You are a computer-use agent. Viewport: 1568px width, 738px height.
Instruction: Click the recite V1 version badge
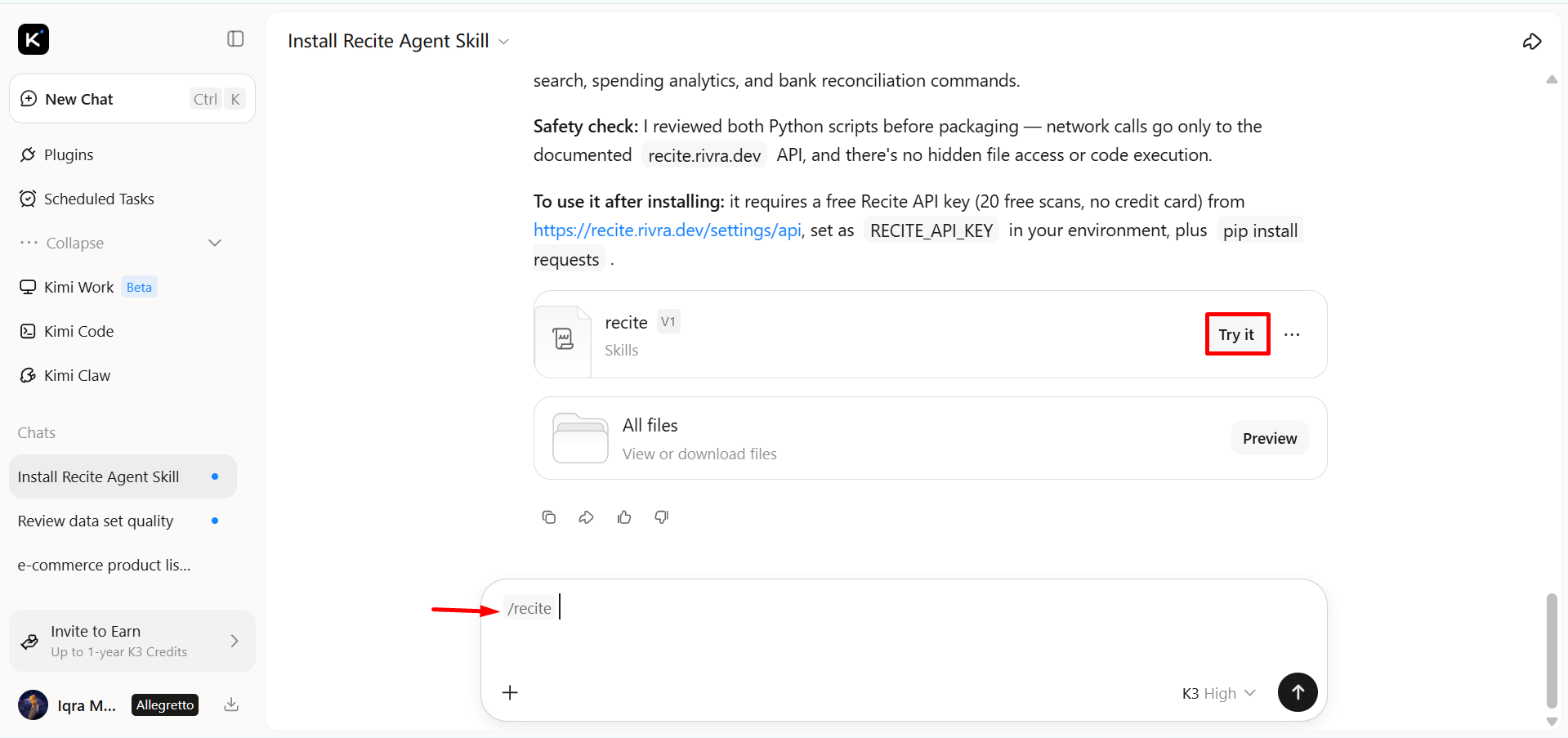point(668,322)
